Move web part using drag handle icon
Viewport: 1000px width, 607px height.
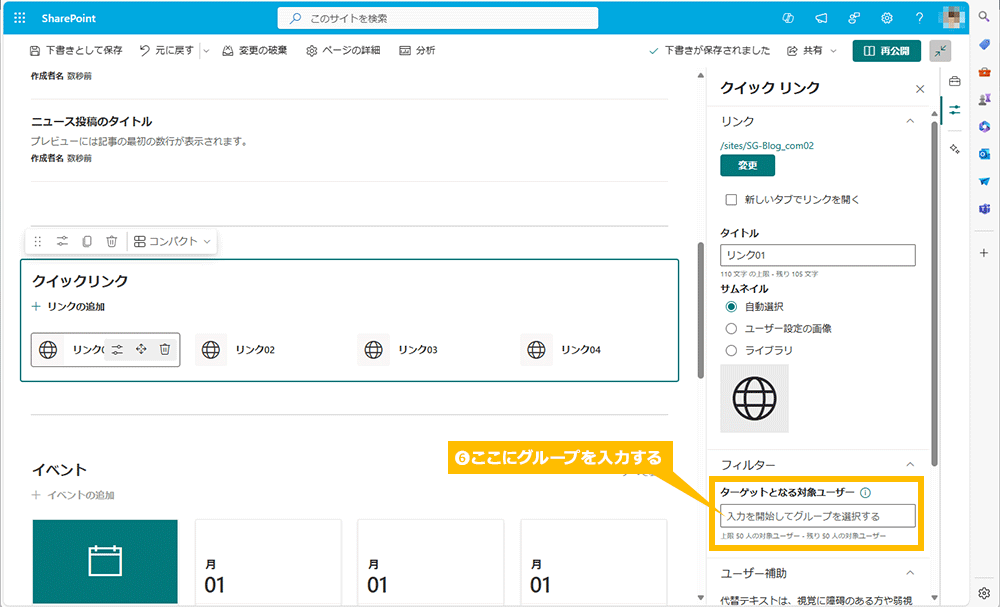point(38,242)
